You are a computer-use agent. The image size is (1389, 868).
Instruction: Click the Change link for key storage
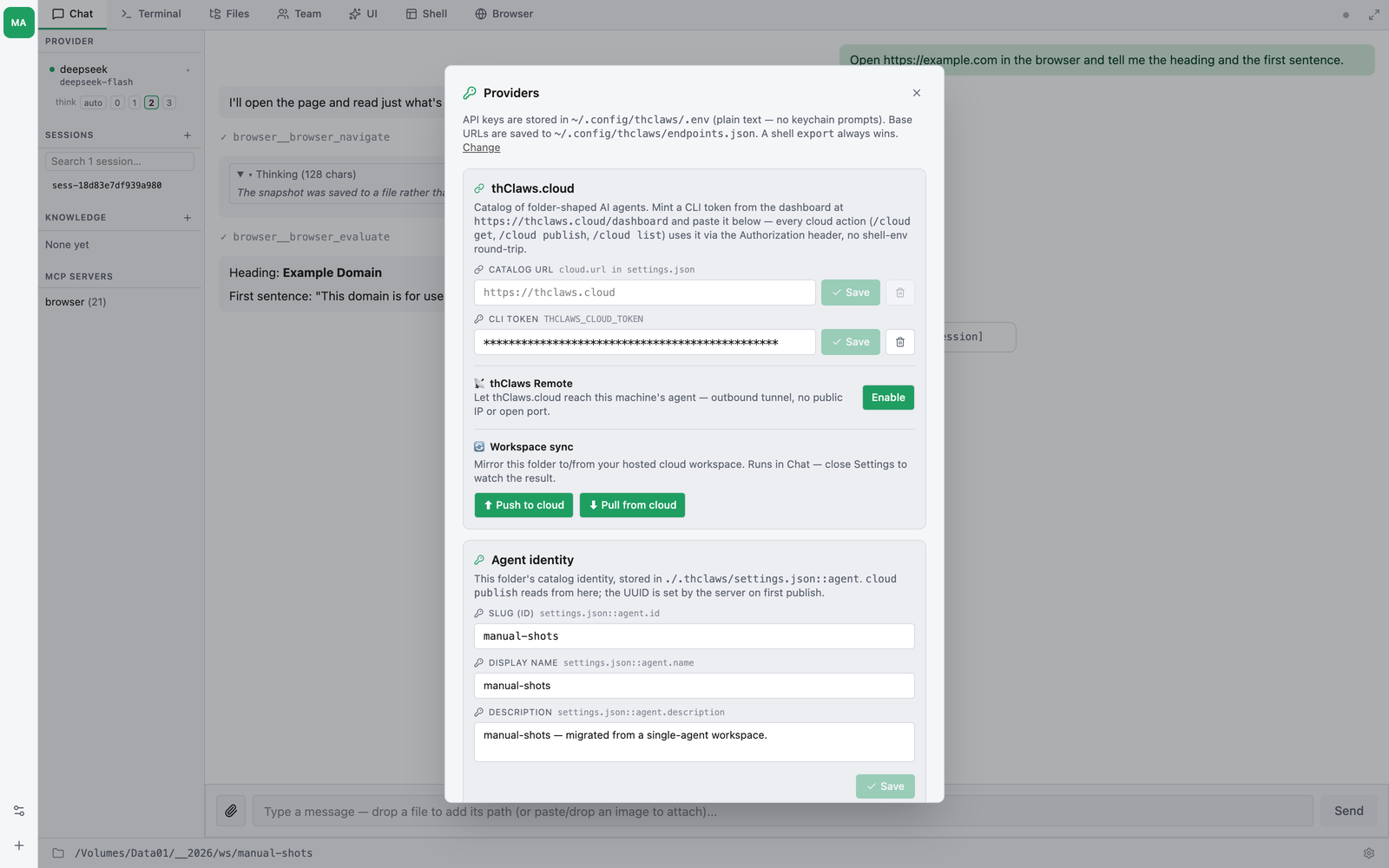[x=481, y=148]
